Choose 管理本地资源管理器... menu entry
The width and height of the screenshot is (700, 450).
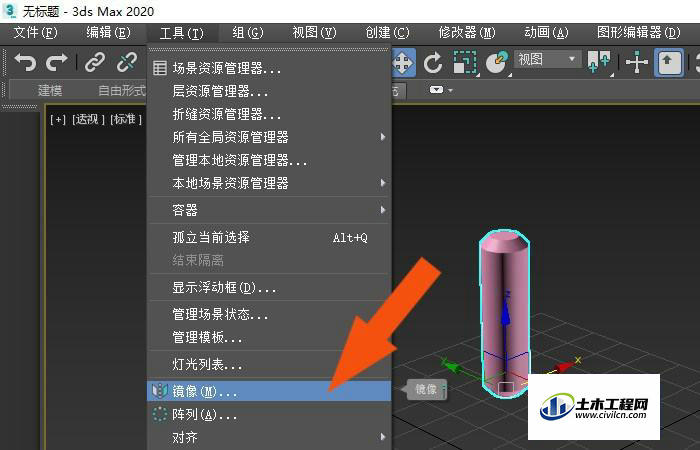[269, 160]
